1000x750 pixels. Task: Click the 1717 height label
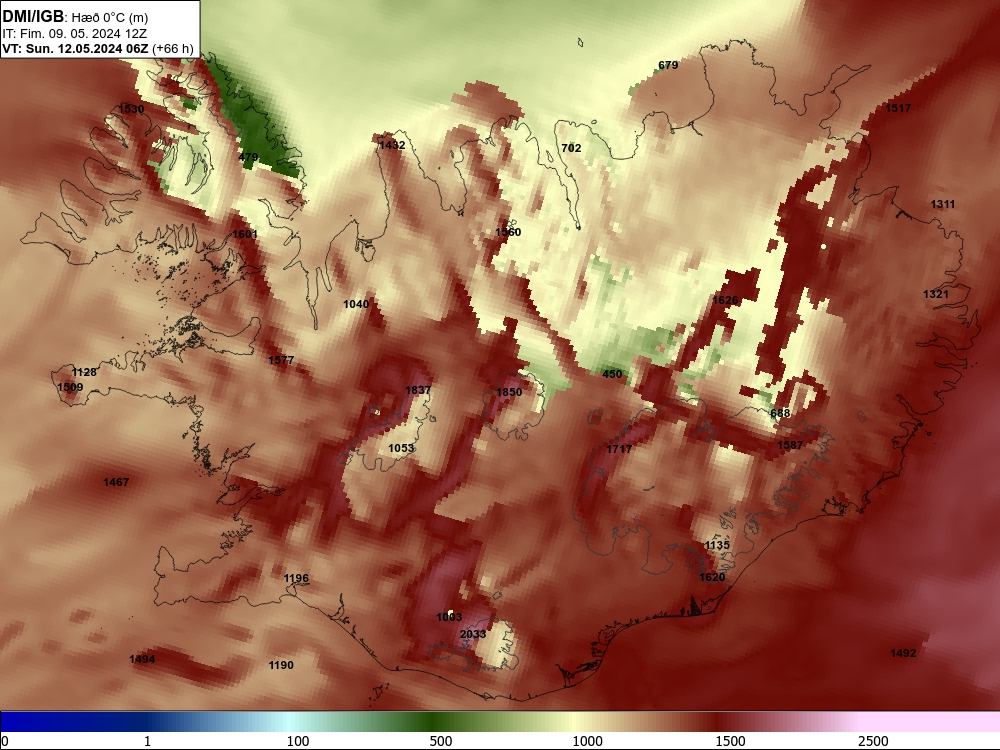[x=619, y=450]
